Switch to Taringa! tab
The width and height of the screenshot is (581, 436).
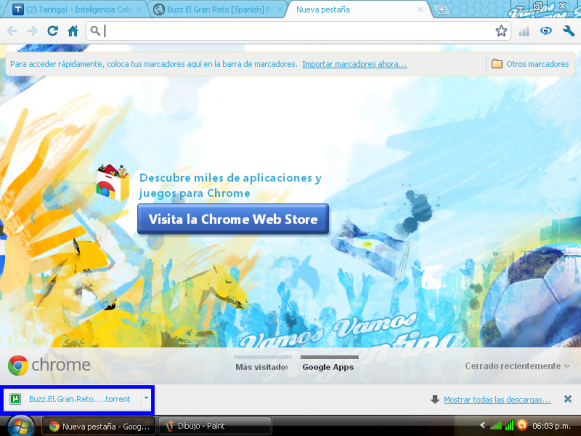(76, 10)
